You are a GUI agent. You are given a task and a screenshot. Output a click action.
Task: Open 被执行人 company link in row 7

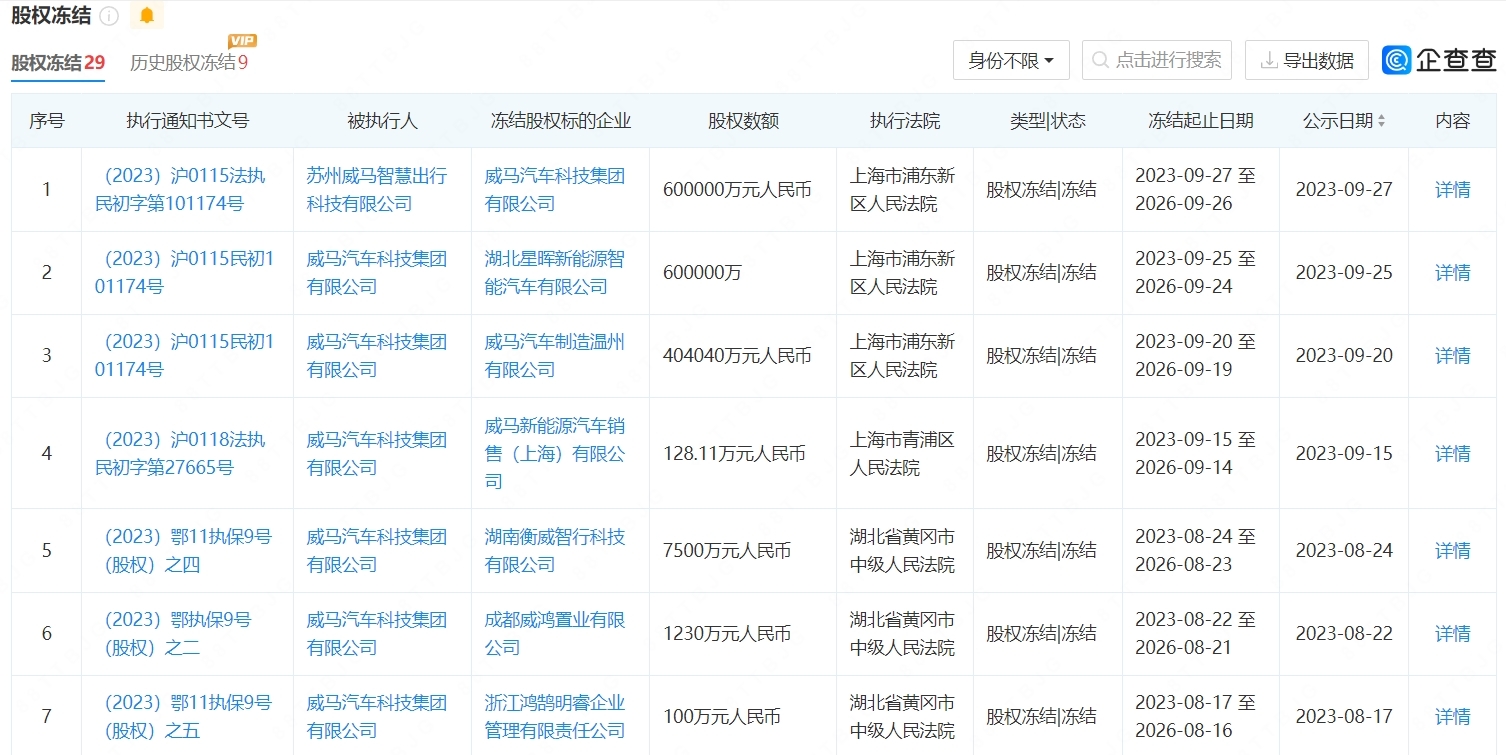pyautogui.click(x=376, y=717)
